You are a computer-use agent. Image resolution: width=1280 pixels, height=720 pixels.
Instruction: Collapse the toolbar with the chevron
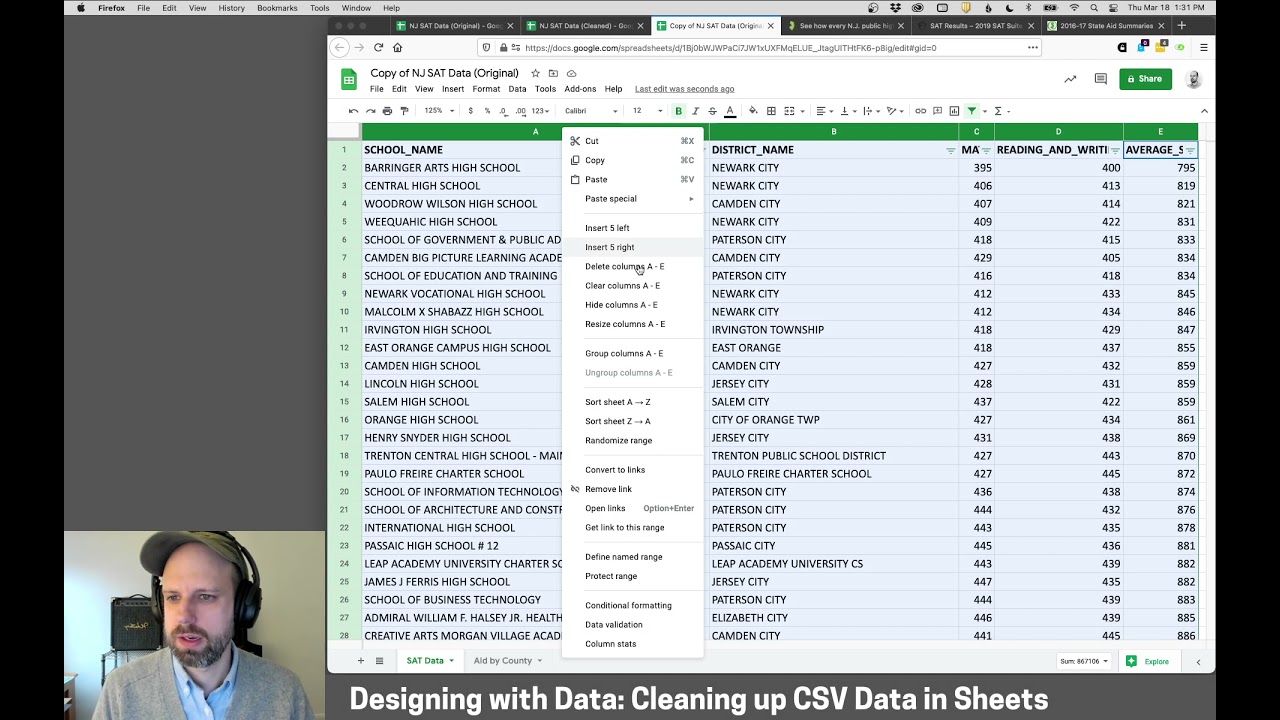click(1204, 111)
